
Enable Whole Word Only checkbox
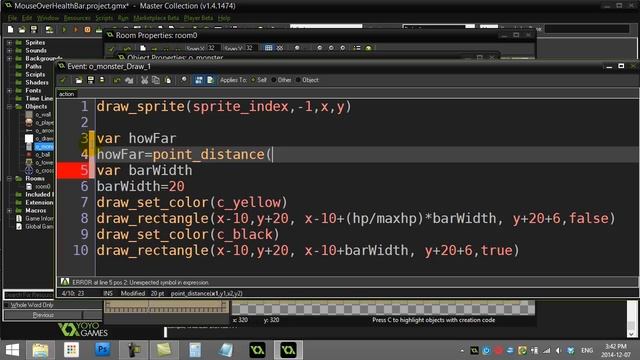6,305
